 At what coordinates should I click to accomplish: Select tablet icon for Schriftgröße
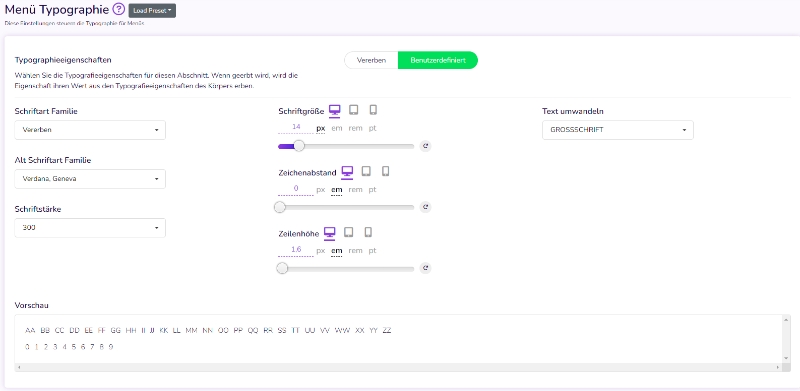tap(354, 110)
